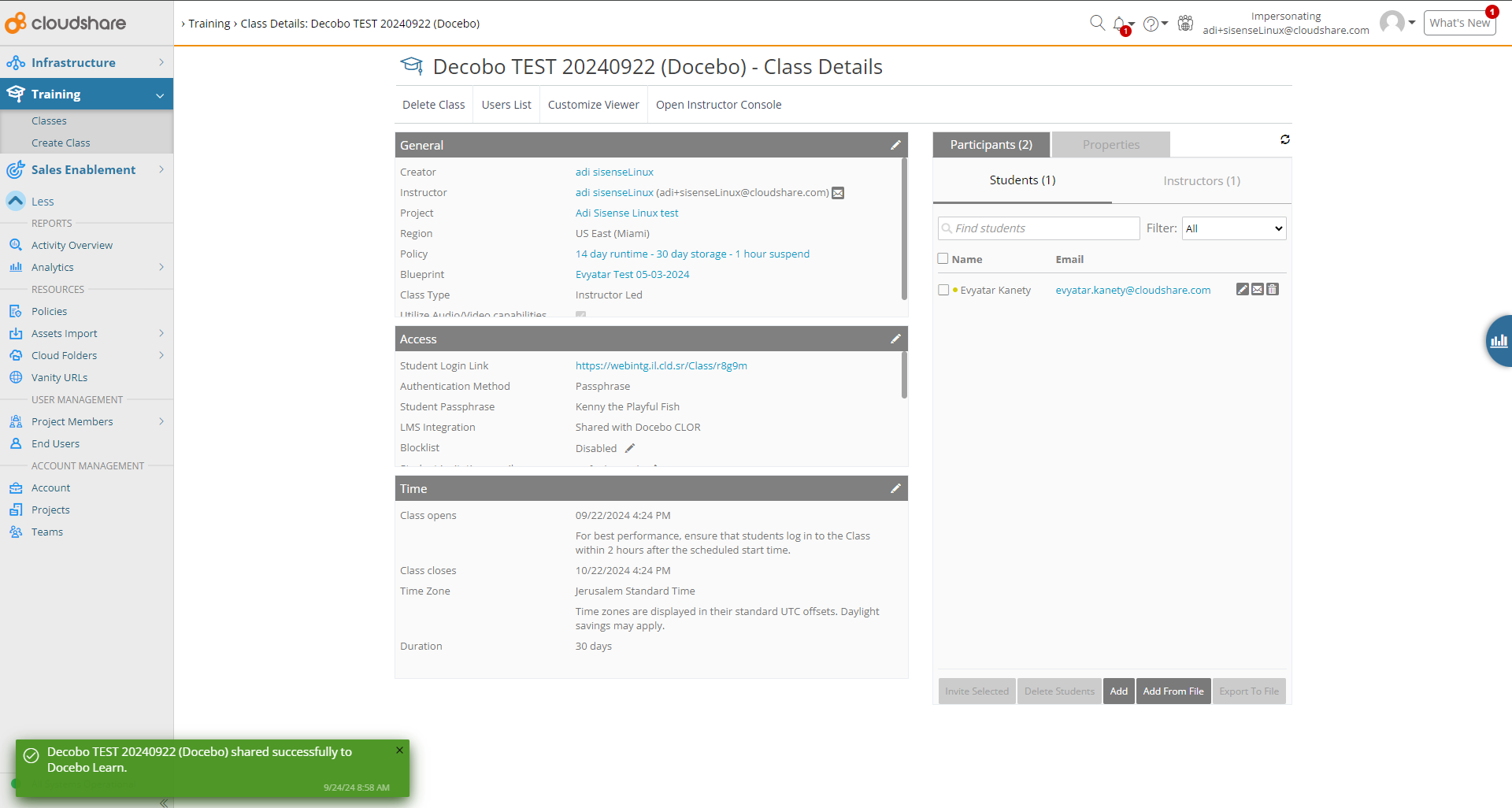Close the success notification toast
This screenshot has height=808, width=1512.
(x=399, y=751)
